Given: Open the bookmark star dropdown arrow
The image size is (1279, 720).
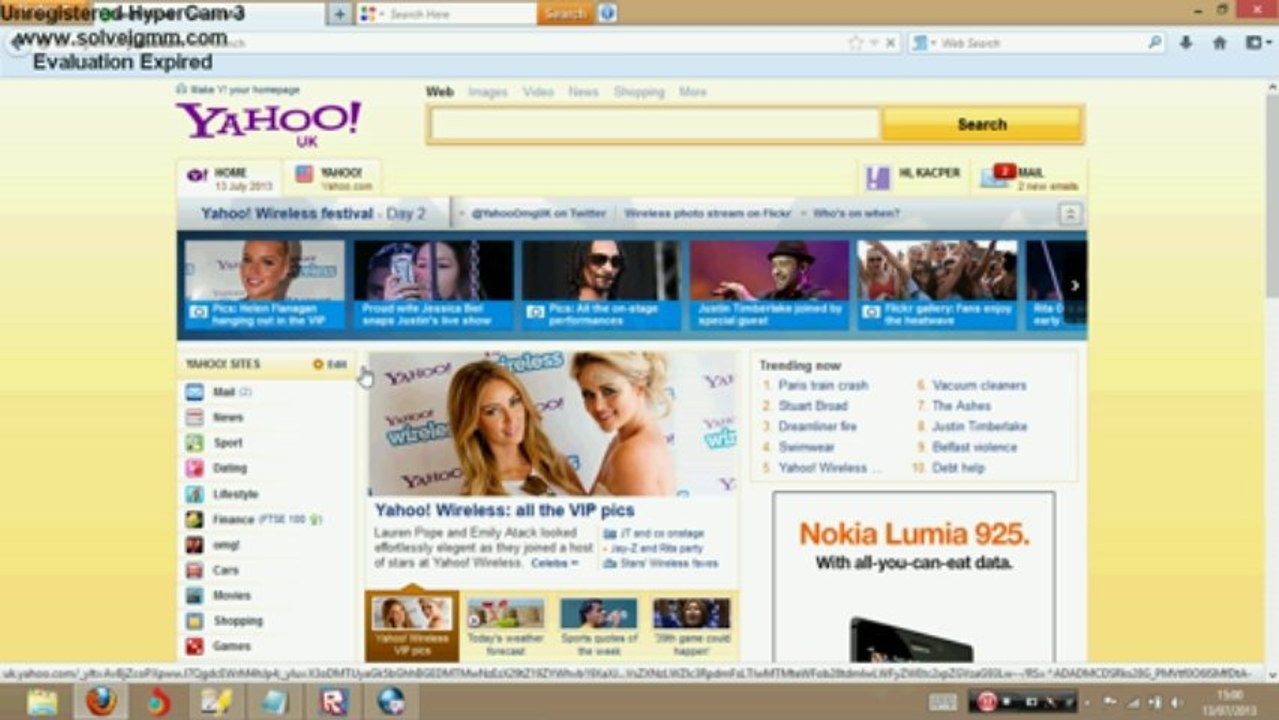Looking at the screenshot, I should (x=873, y=43).
